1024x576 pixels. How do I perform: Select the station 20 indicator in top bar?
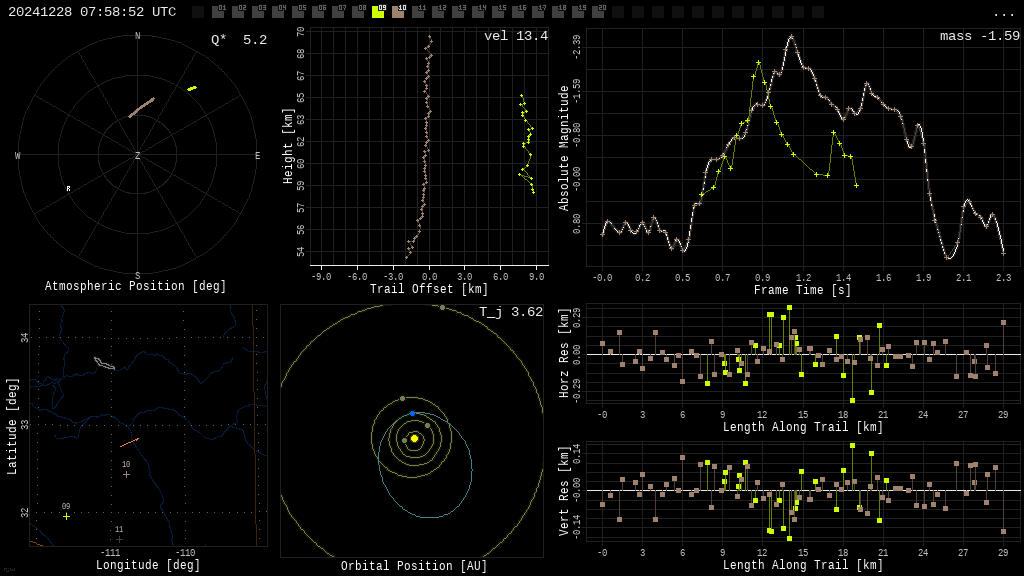click(598, 12)
